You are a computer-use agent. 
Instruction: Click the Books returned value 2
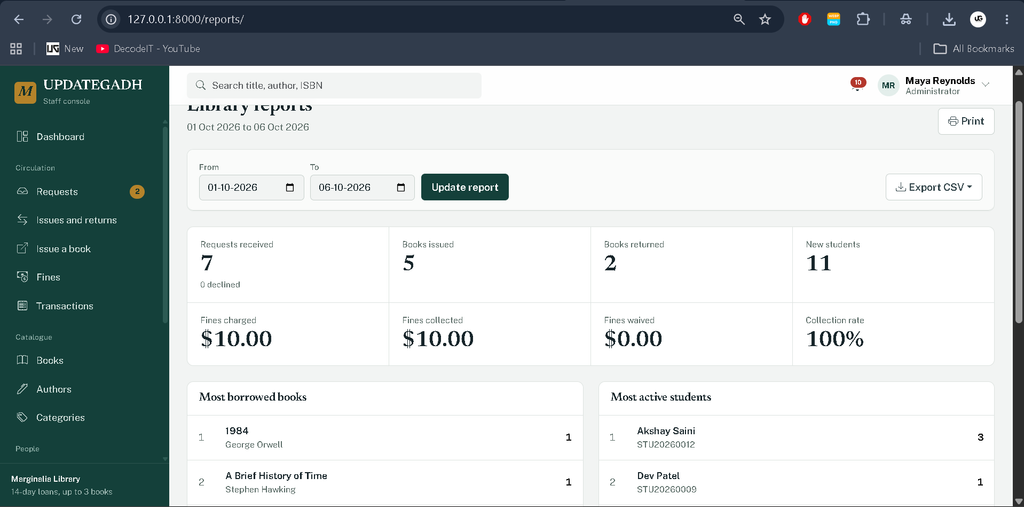[611, 263]
